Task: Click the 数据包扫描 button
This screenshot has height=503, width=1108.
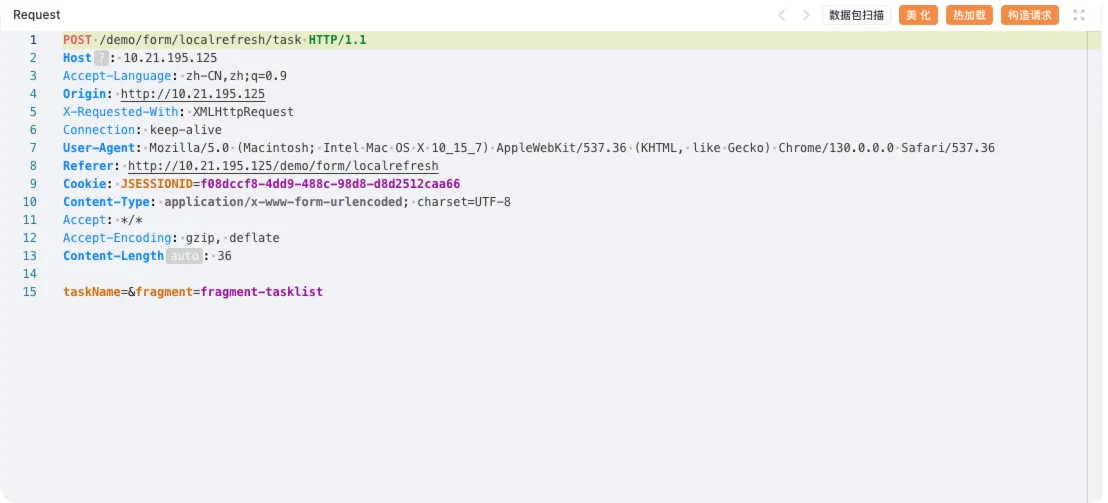Action: tap(856, 15)
